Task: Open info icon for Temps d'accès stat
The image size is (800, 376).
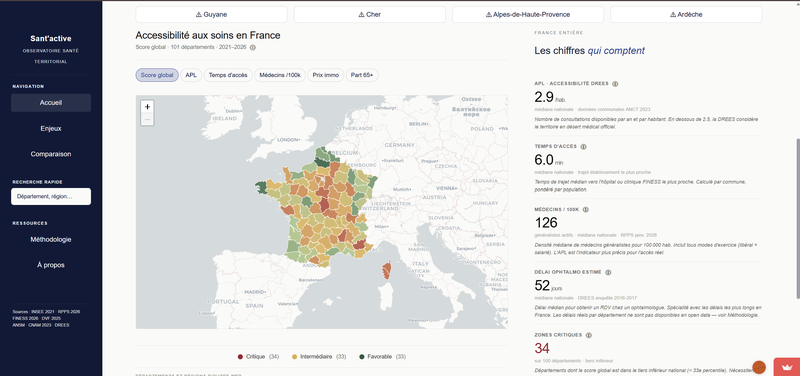Action: point(583,146)
